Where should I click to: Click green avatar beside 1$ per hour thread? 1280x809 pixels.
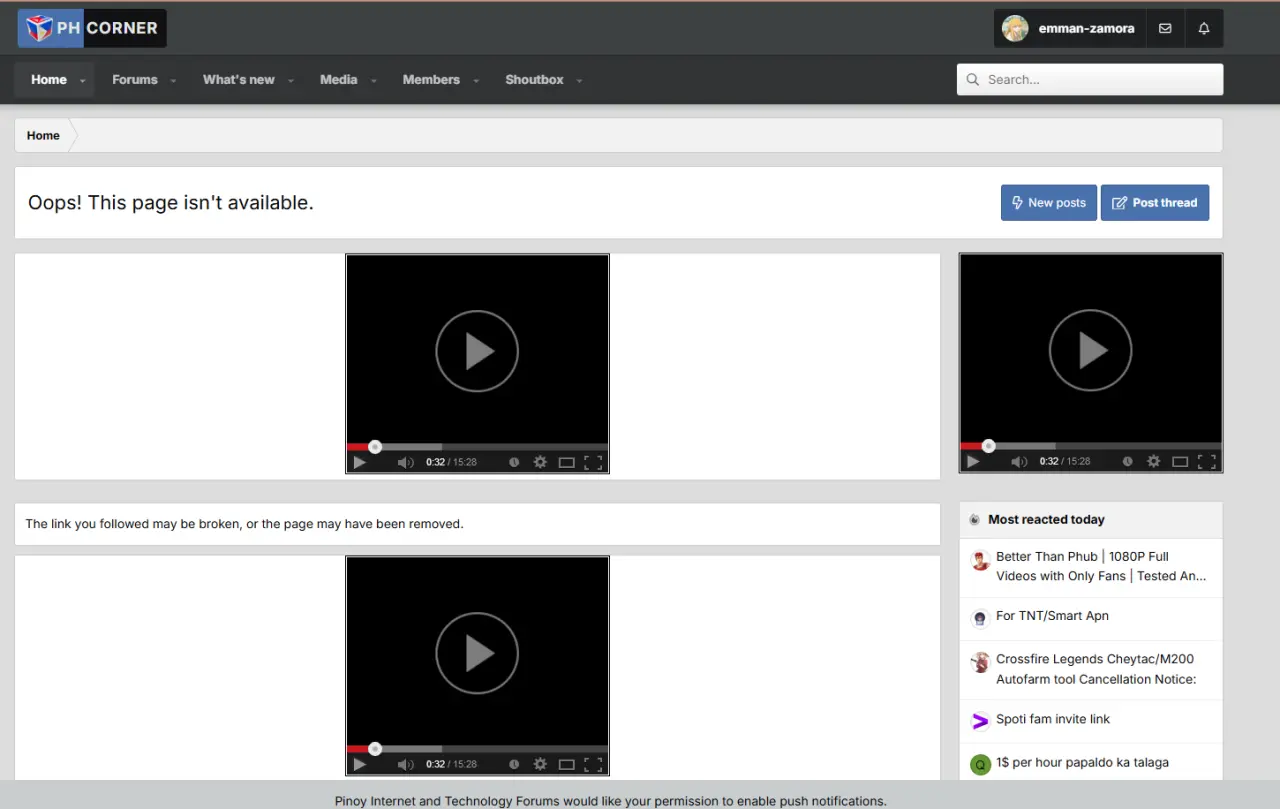(980, 765)
